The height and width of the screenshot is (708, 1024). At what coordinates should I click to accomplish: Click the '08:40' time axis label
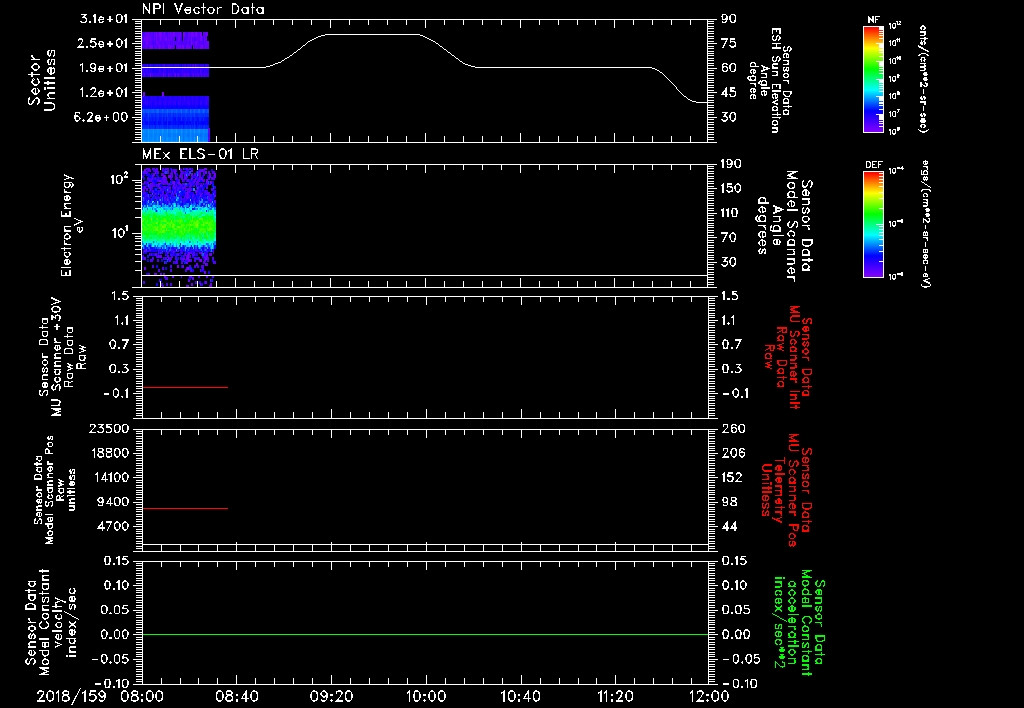[x=236, y=696]
